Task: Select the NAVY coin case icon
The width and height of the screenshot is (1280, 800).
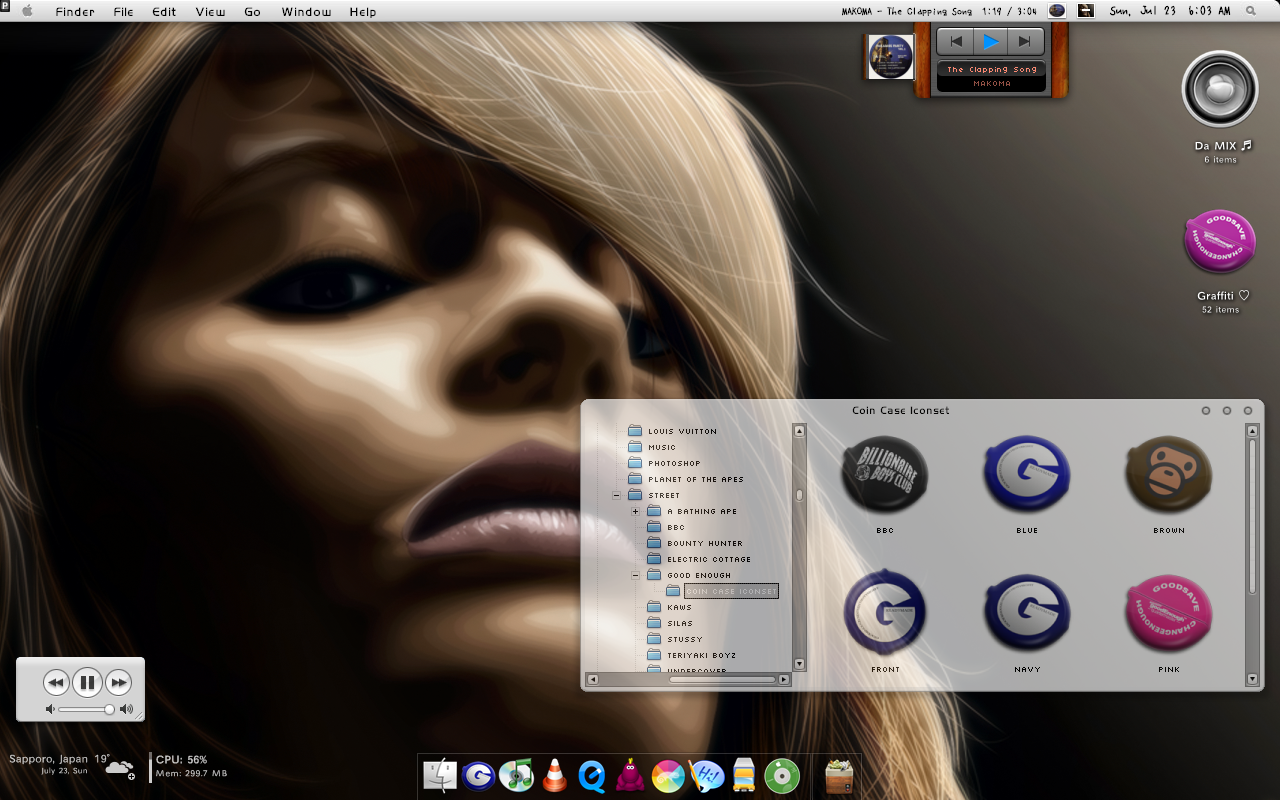Action: point(1027,612)
